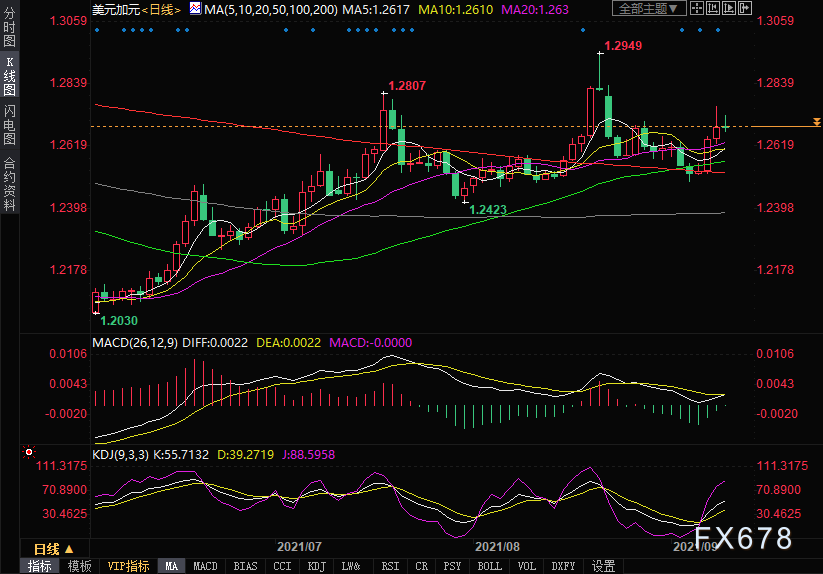823x574 pixels.
Task: Click the 1.2030 low price label
Action: (119, 321)
